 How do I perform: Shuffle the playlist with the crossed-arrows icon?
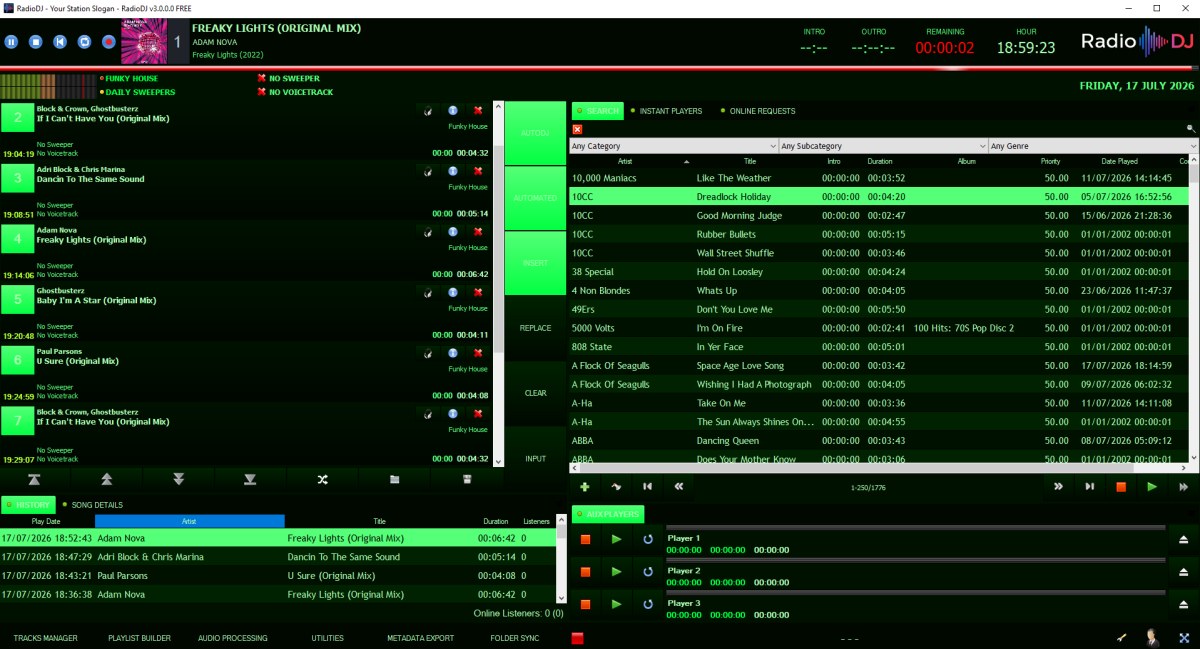click(x=322, y=480)
